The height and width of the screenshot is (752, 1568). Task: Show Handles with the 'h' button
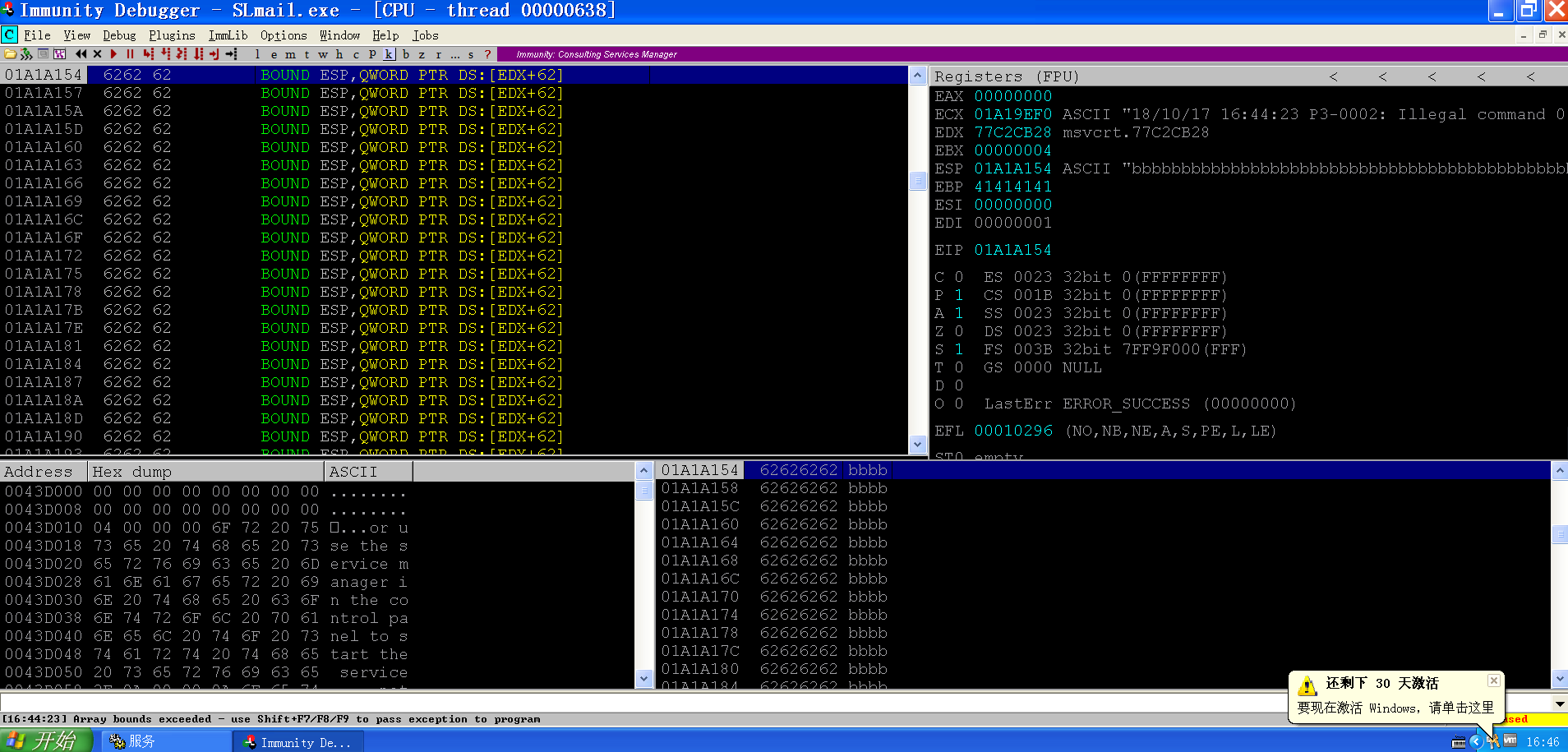(339, 54)
